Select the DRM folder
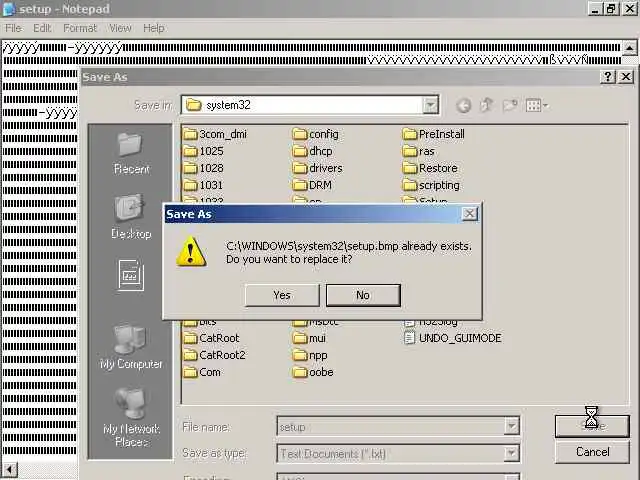 coord(312,185)
